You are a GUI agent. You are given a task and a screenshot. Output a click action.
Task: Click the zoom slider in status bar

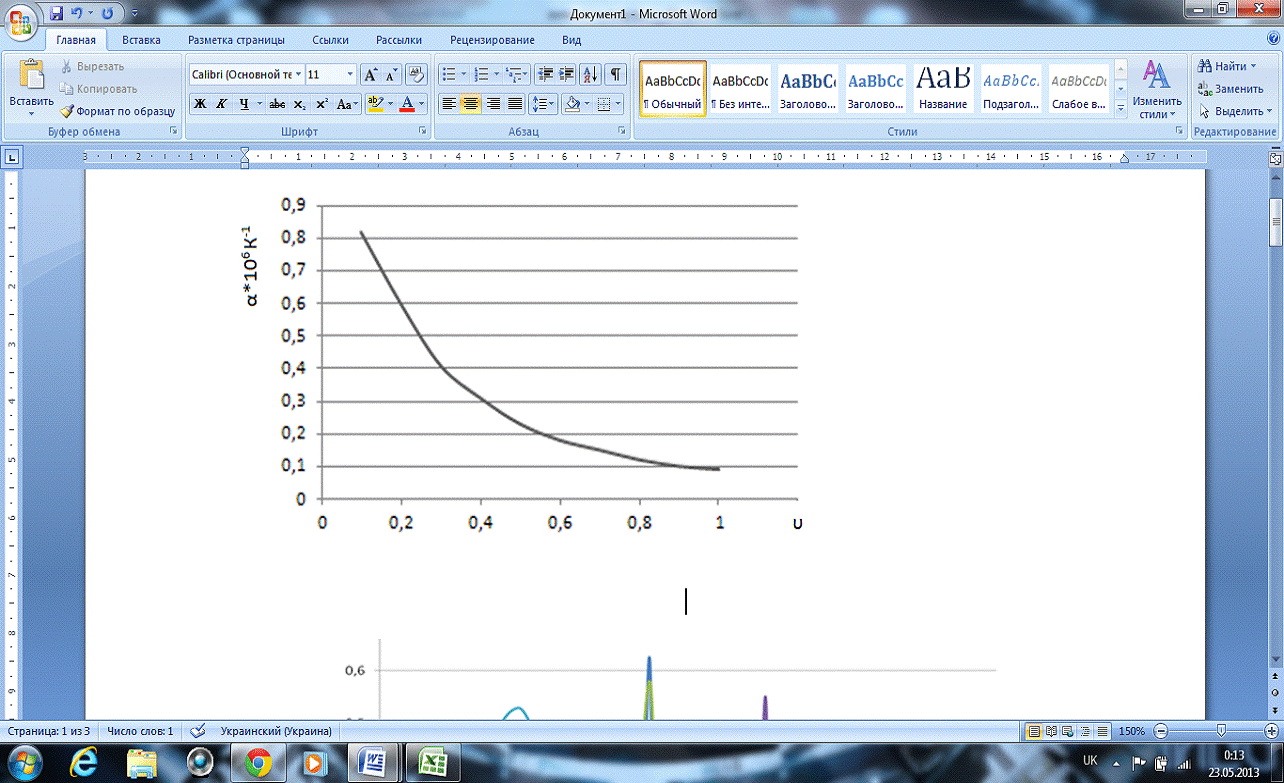[1221, 731]
